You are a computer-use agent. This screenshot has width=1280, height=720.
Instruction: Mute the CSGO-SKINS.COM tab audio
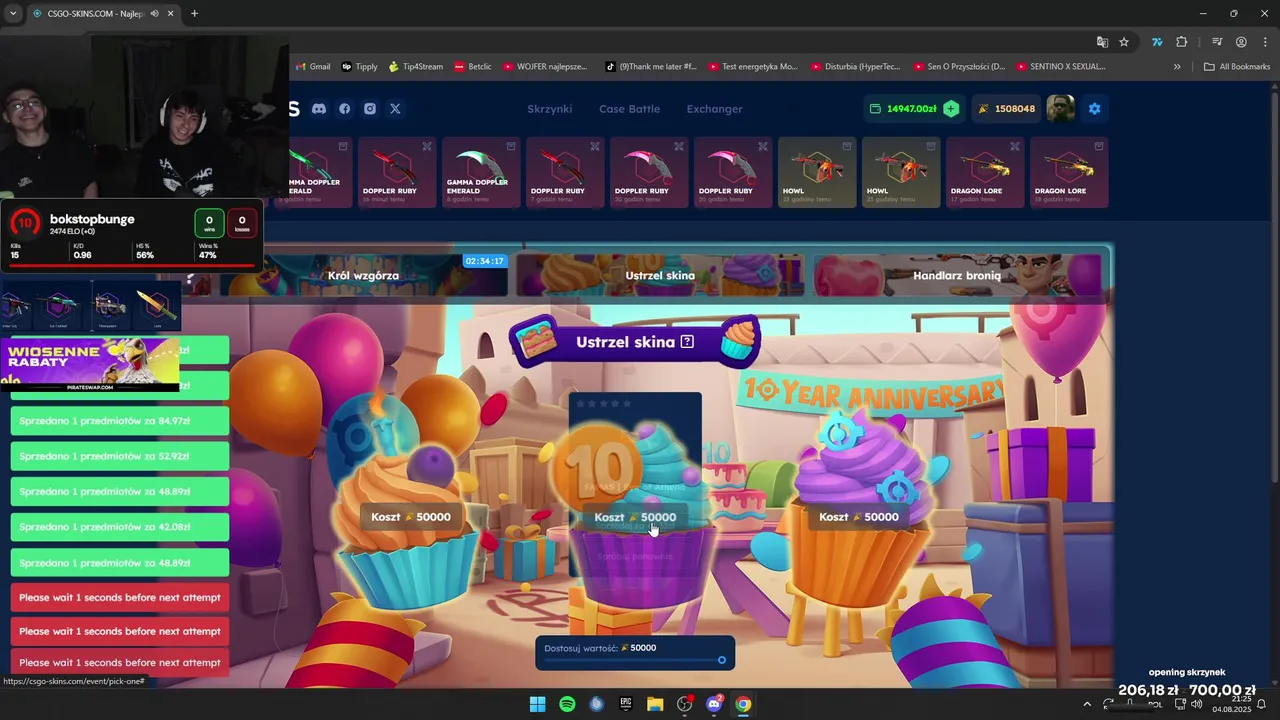point(154,13)
